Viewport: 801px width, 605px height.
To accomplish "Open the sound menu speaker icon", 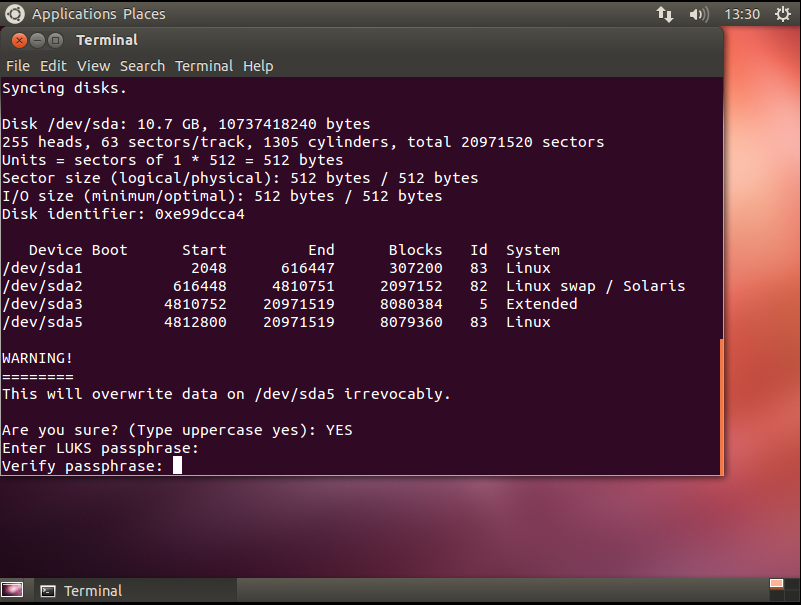I will (x=698, y=14).
